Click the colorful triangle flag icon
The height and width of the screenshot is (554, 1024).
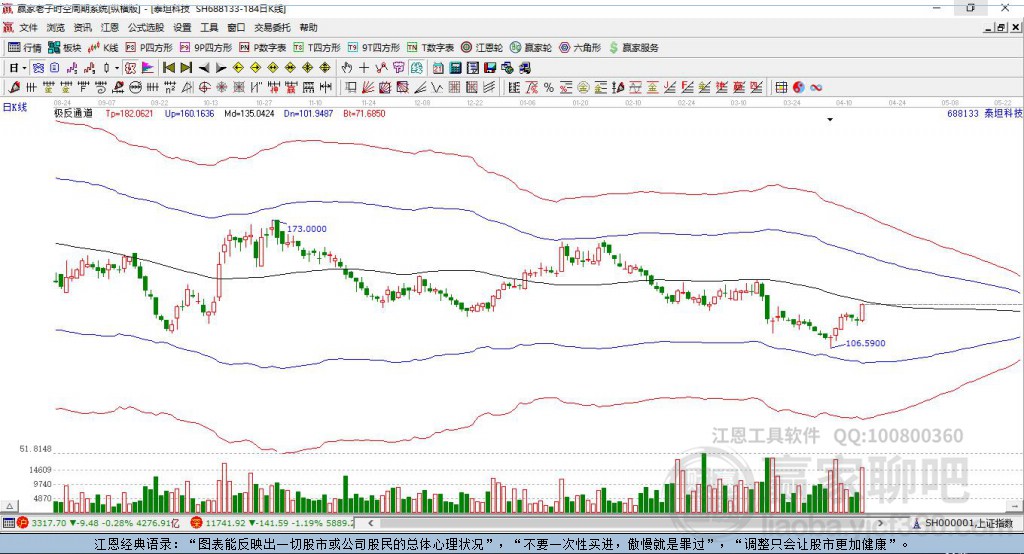(148, 68)
